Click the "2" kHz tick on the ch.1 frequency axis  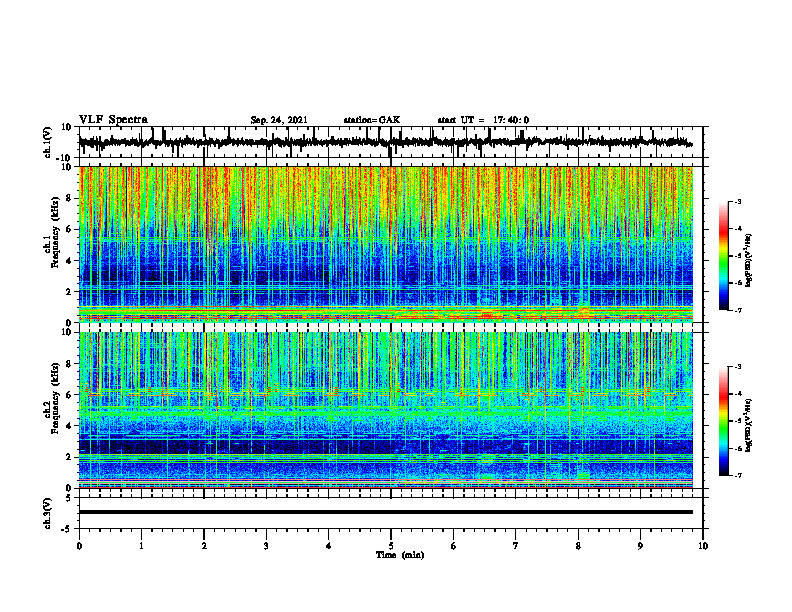tap(70, 291)
